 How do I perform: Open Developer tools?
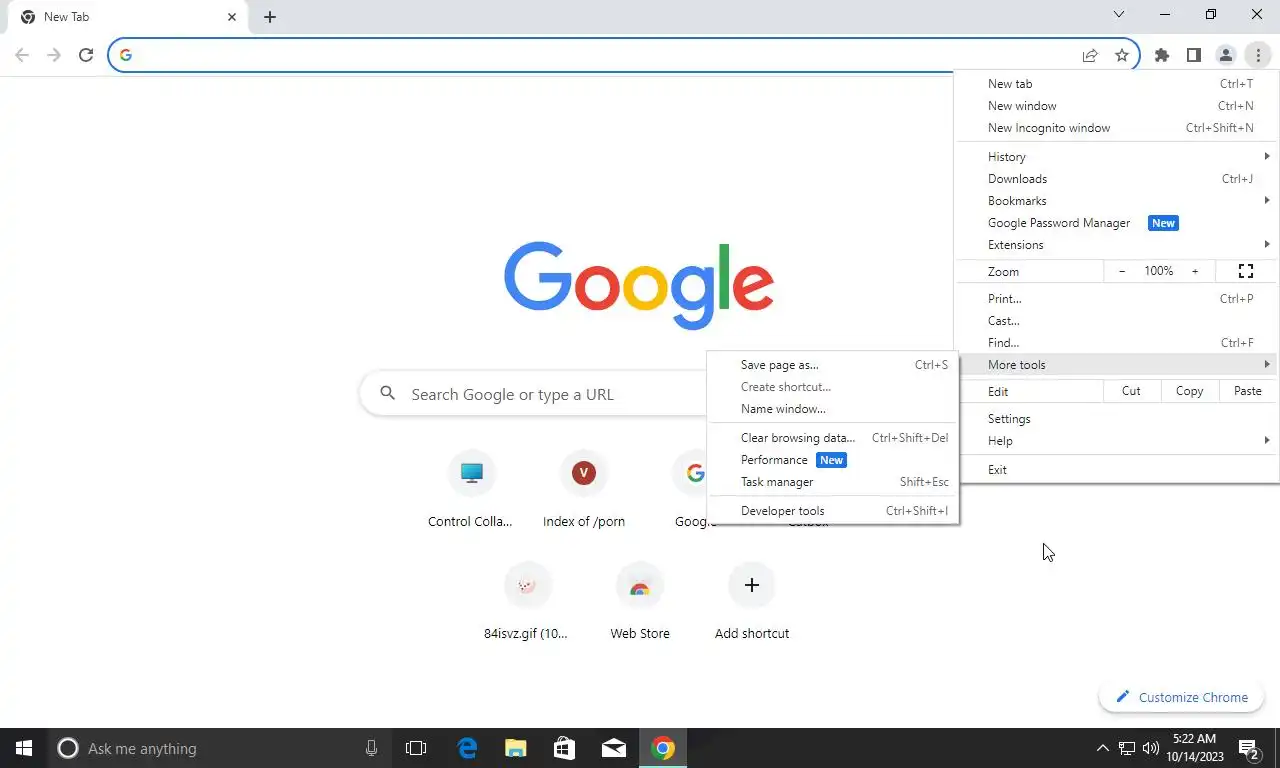point(832,511)
